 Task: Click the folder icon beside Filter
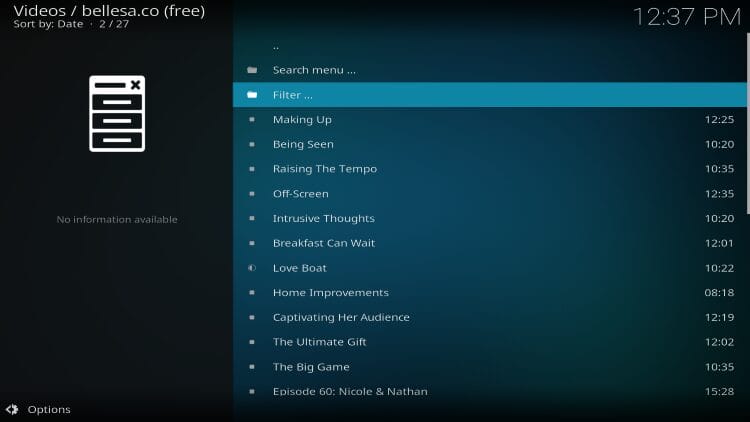pyautogui.click(x=252, y=95)
